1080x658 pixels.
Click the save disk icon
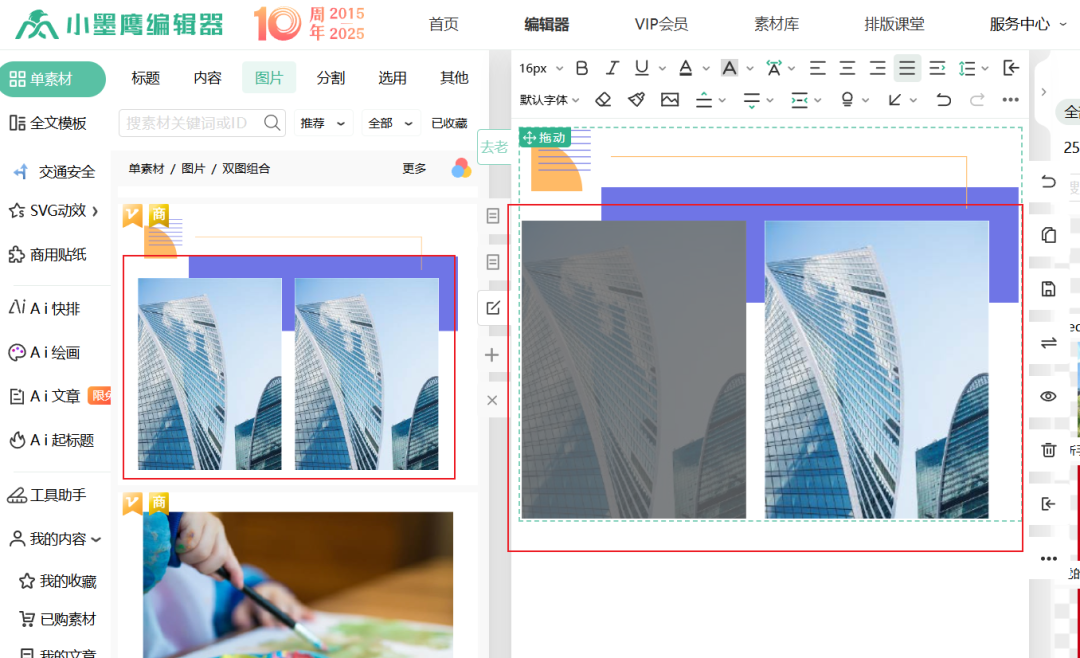coord(1048,289)
